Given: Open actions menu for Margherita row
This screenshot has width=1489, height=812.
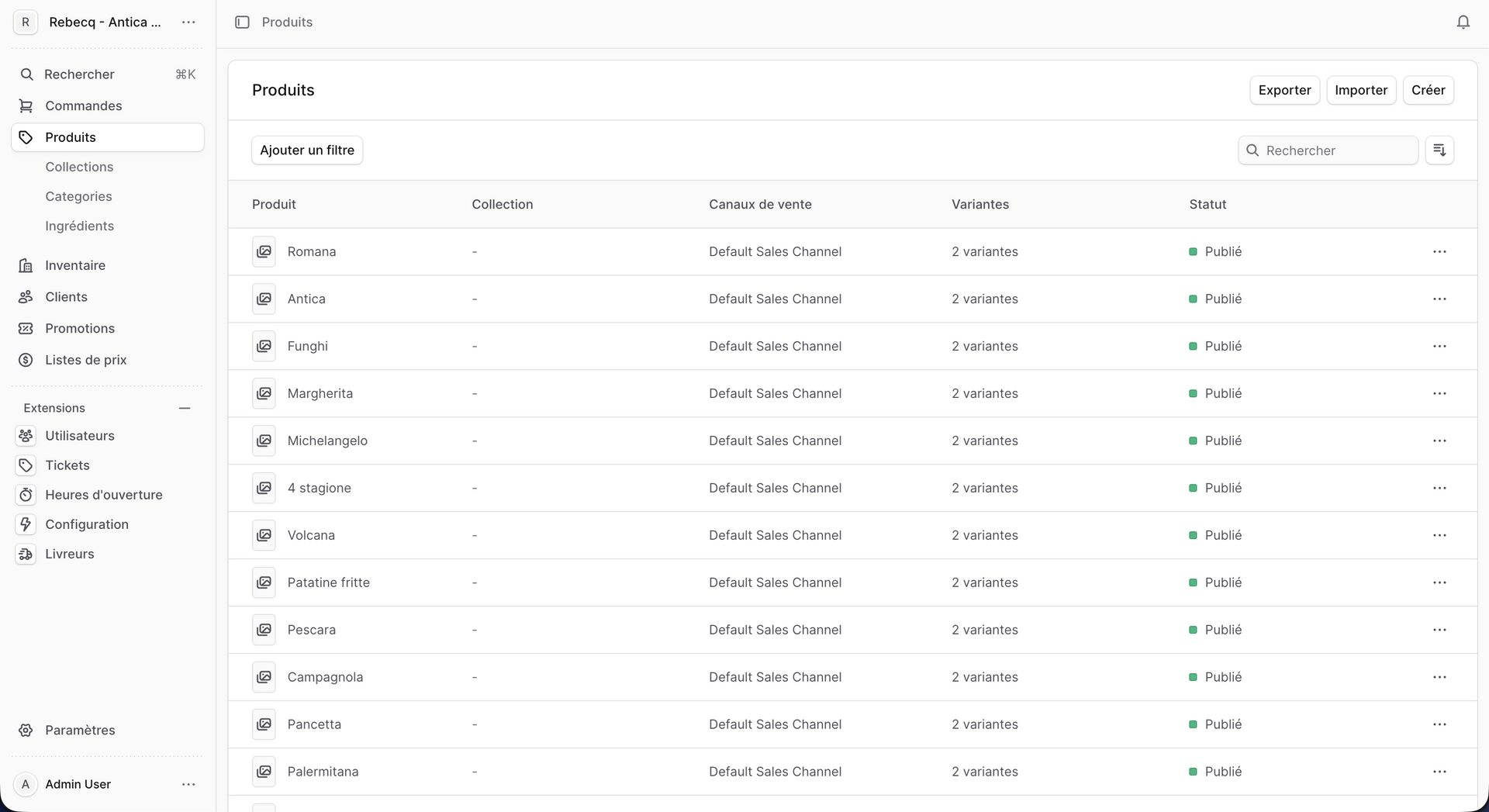Looking at the screenshot, I should pos(1439,393).
